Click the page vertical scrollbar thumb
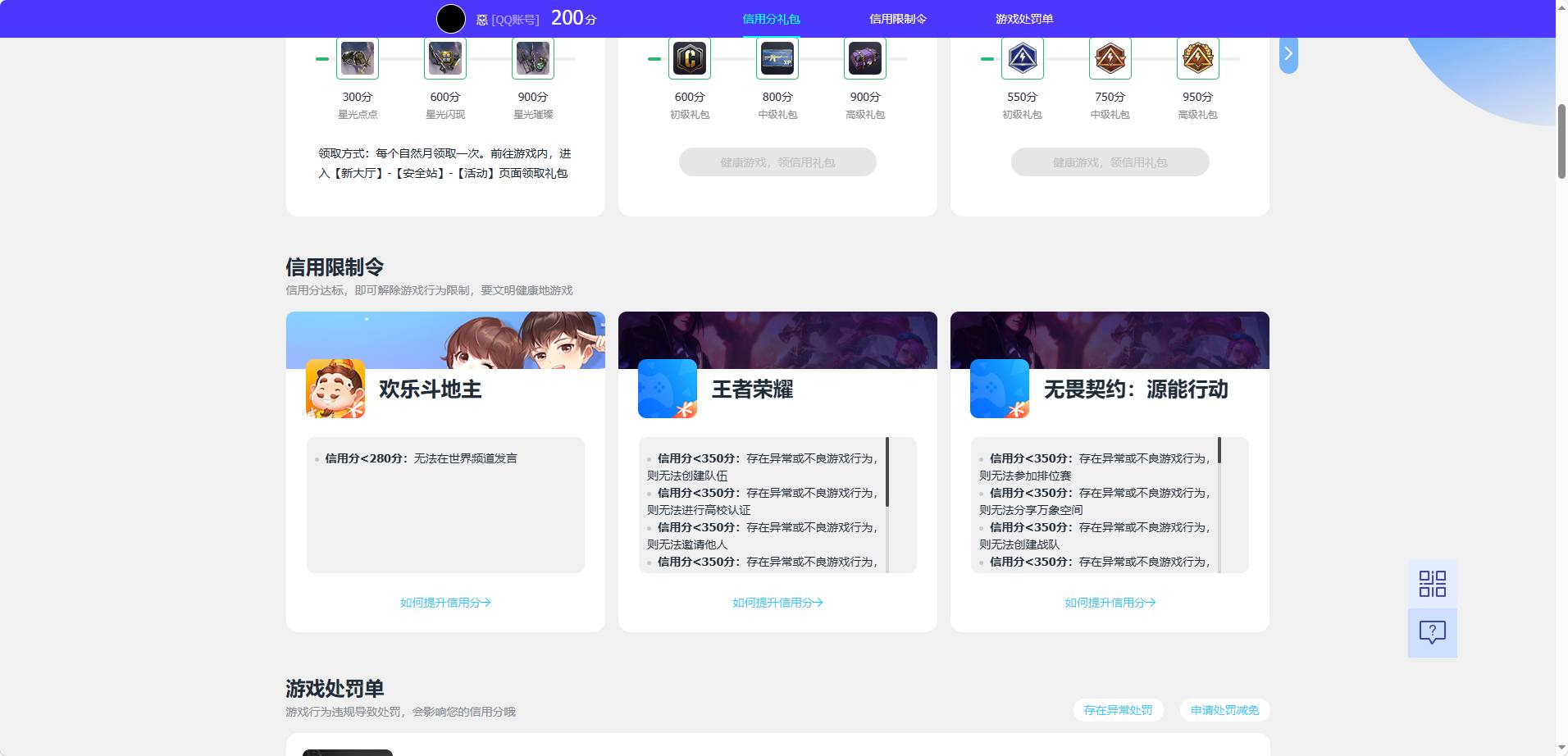Screen dimensions: 1568x756 click(x=1561, y=141)
